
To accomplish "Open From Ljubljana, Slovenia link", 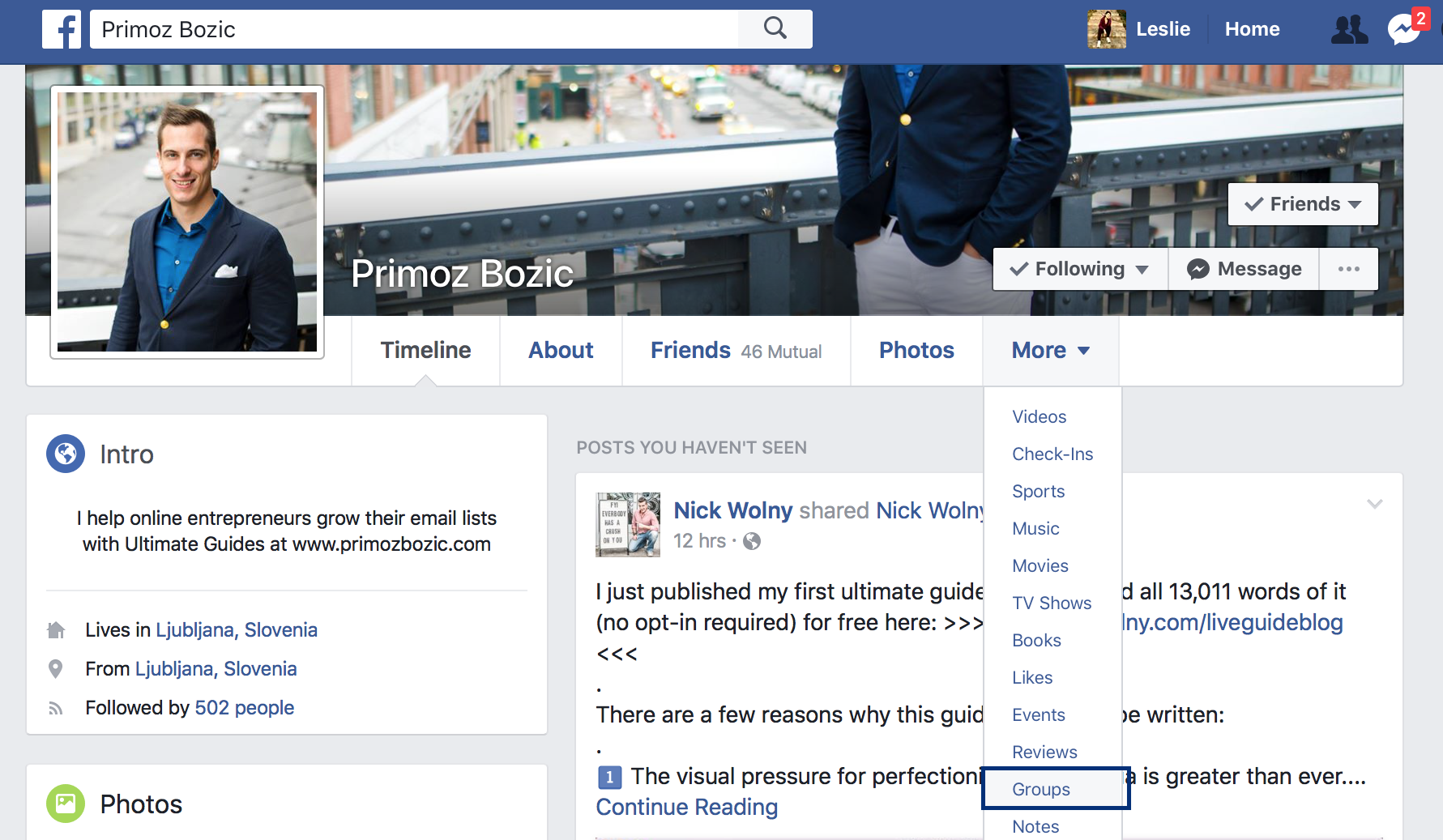I will (216, 669).
